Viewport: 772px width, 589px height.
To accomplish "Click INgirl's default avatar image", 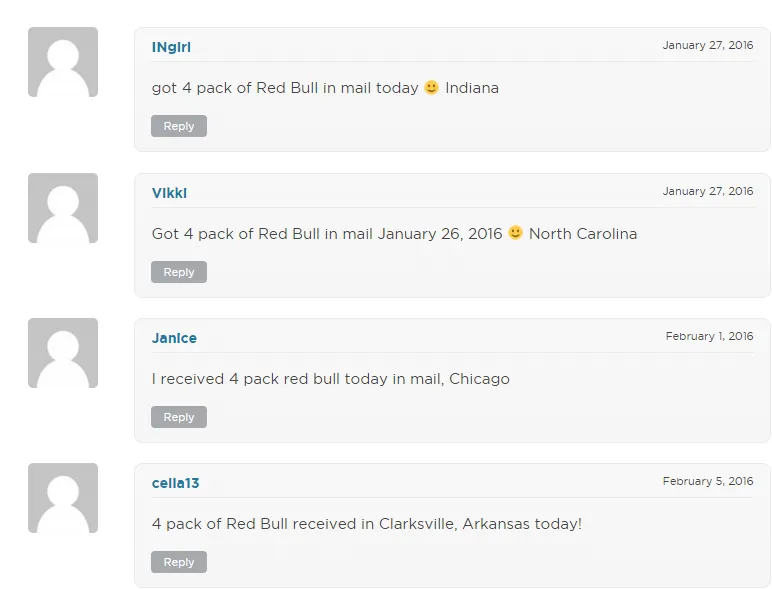I will click(x=63, y=62).
